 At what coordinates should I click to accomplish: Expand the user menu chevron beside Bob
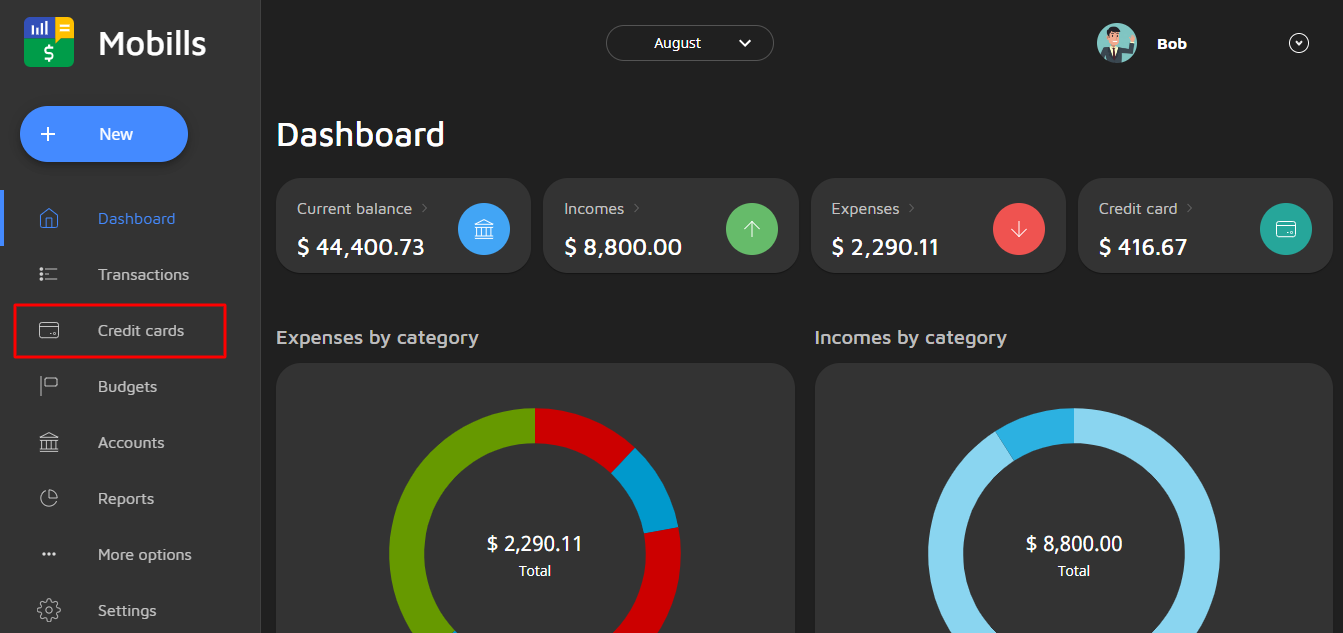1298,43
